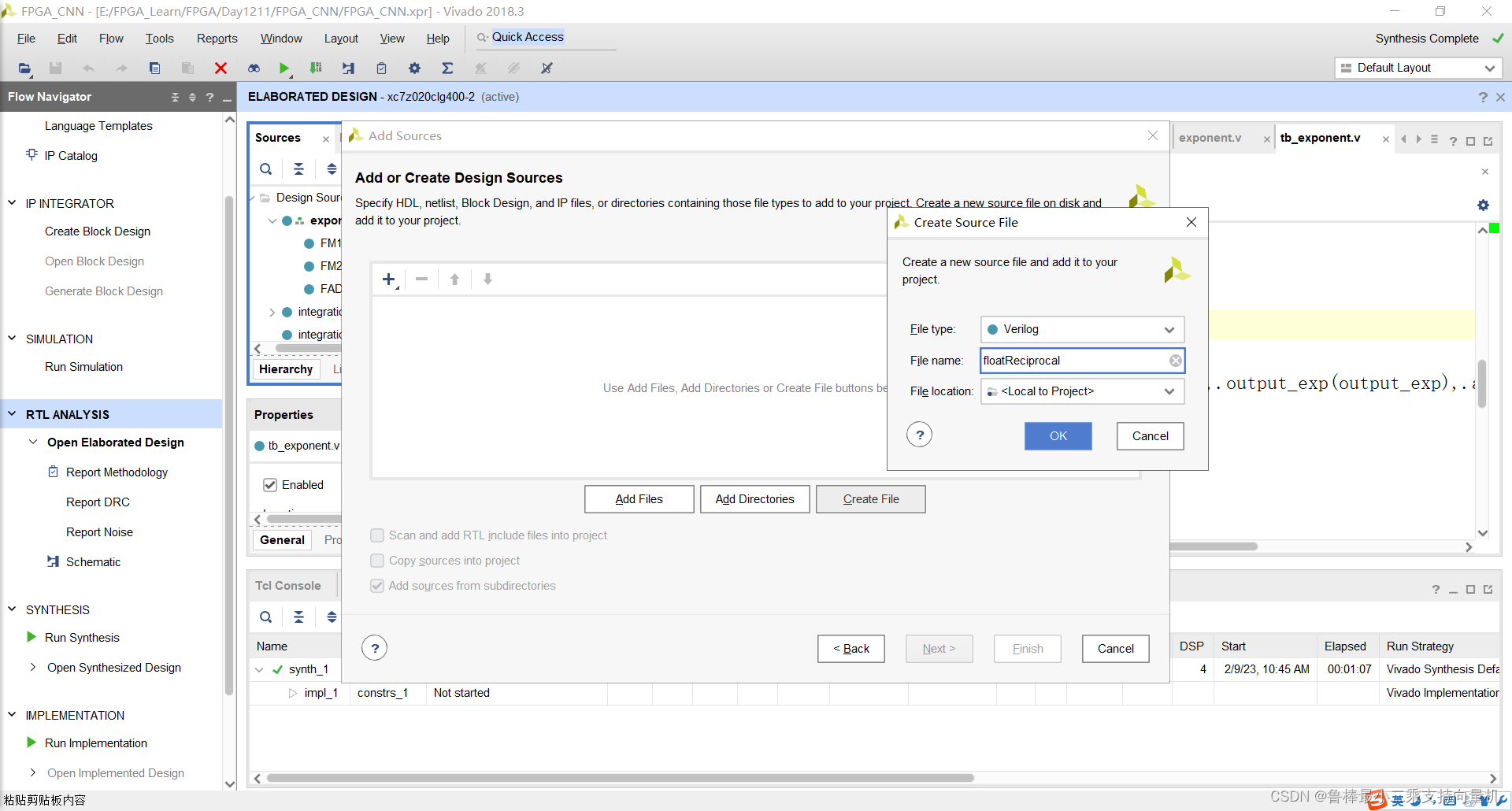The width and height of the screenshot is (1512, 811).
Task: Click Schematic icon in RTL Analysis
Action: tap(53, 561)
